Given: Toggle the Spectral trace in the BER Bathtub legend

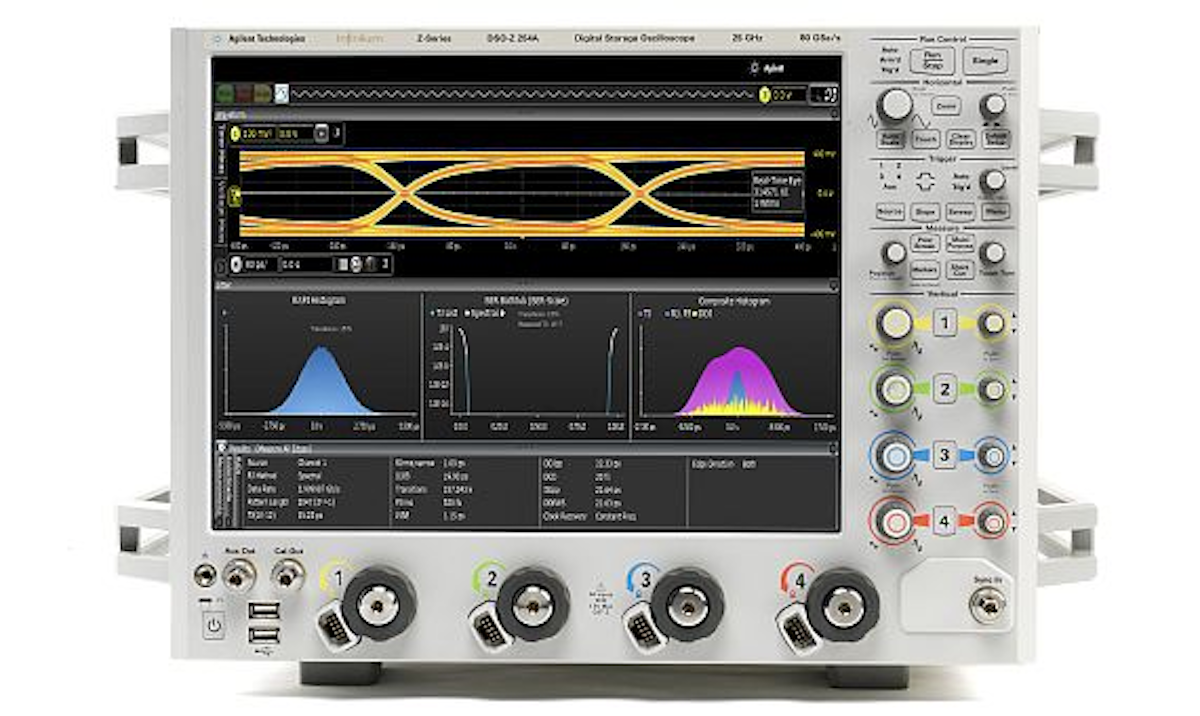Looking at the screenshot, I should click(478, 314).
